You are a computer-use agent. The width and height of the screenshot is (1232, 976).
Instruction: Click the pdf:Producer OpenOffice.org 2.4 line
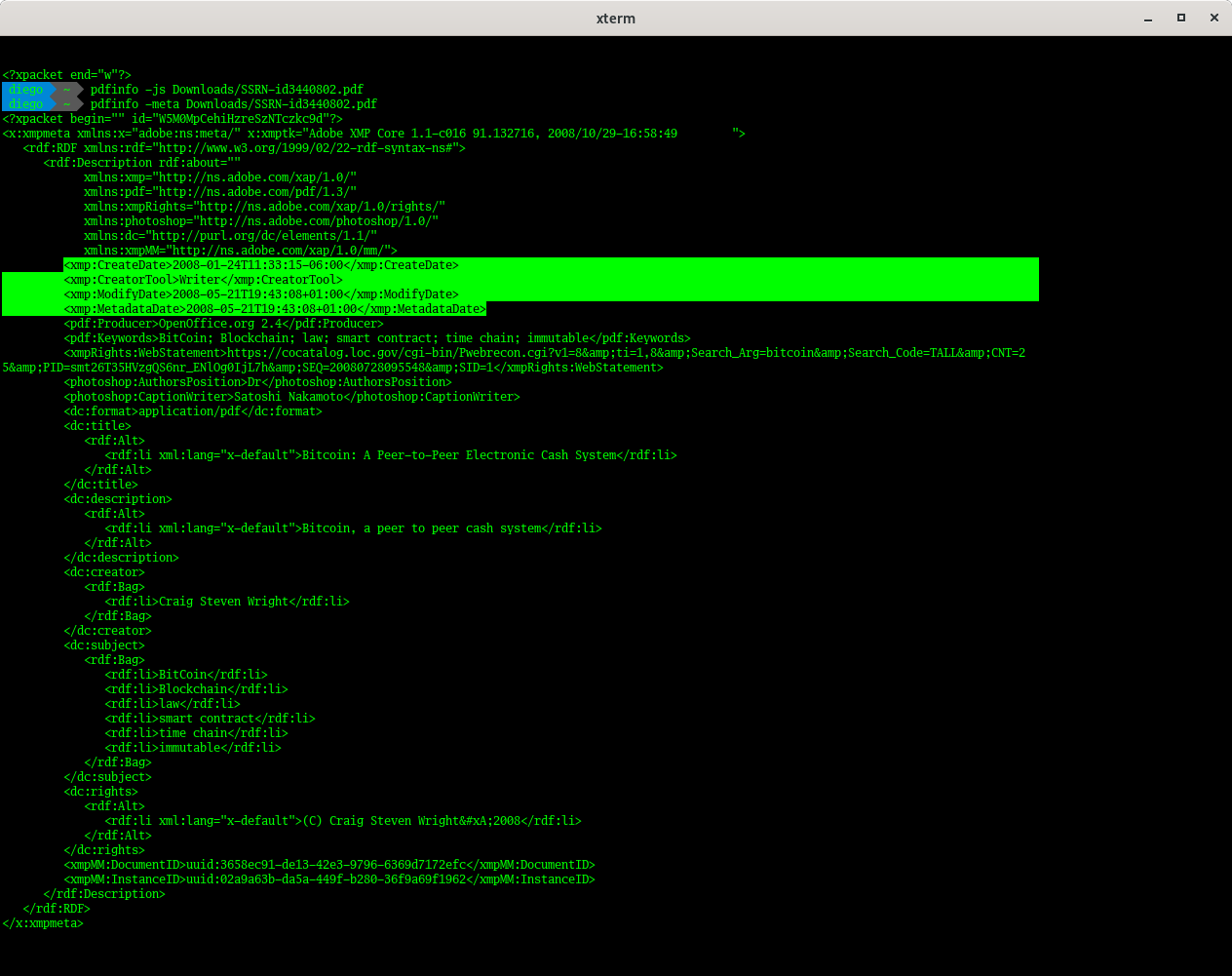[224, 324]
